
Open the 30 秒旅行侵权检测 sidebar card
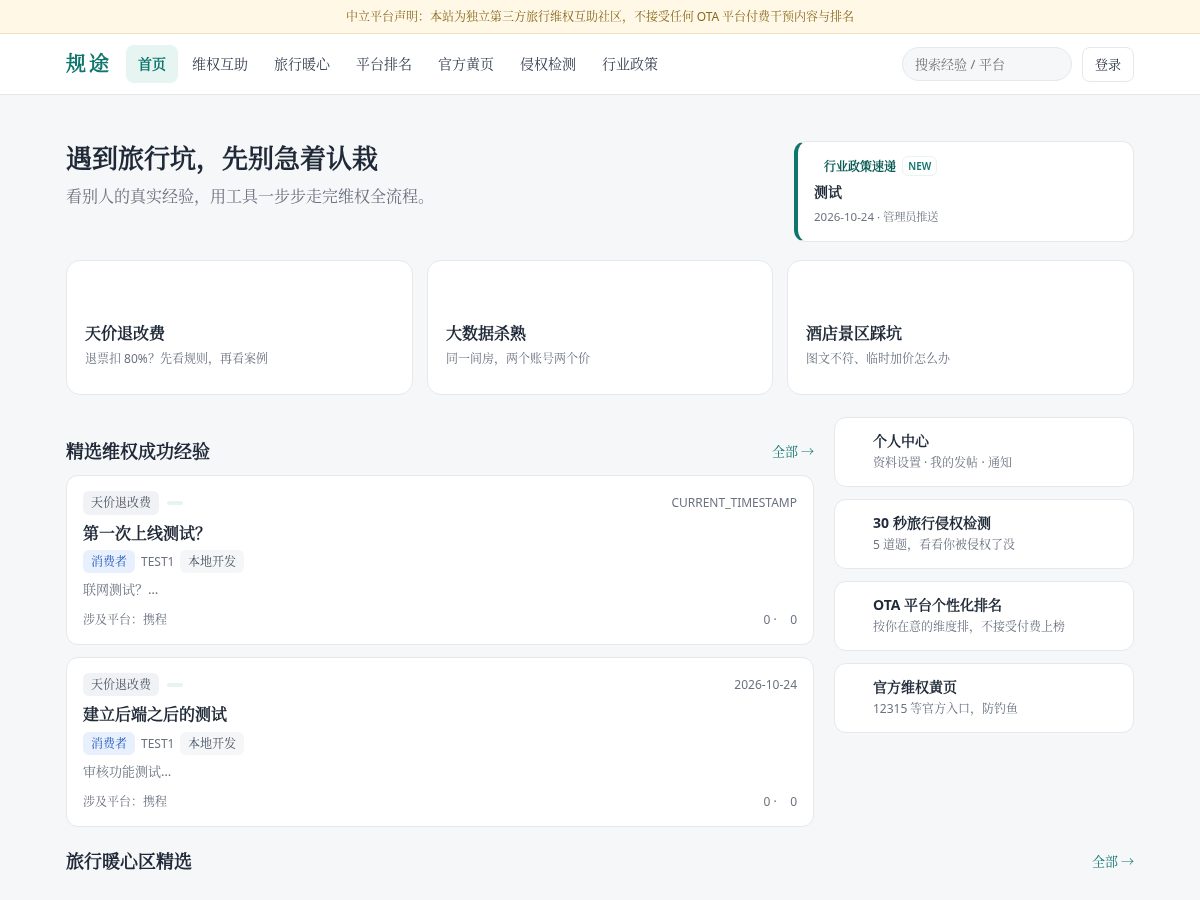click(x=984, y=534)
